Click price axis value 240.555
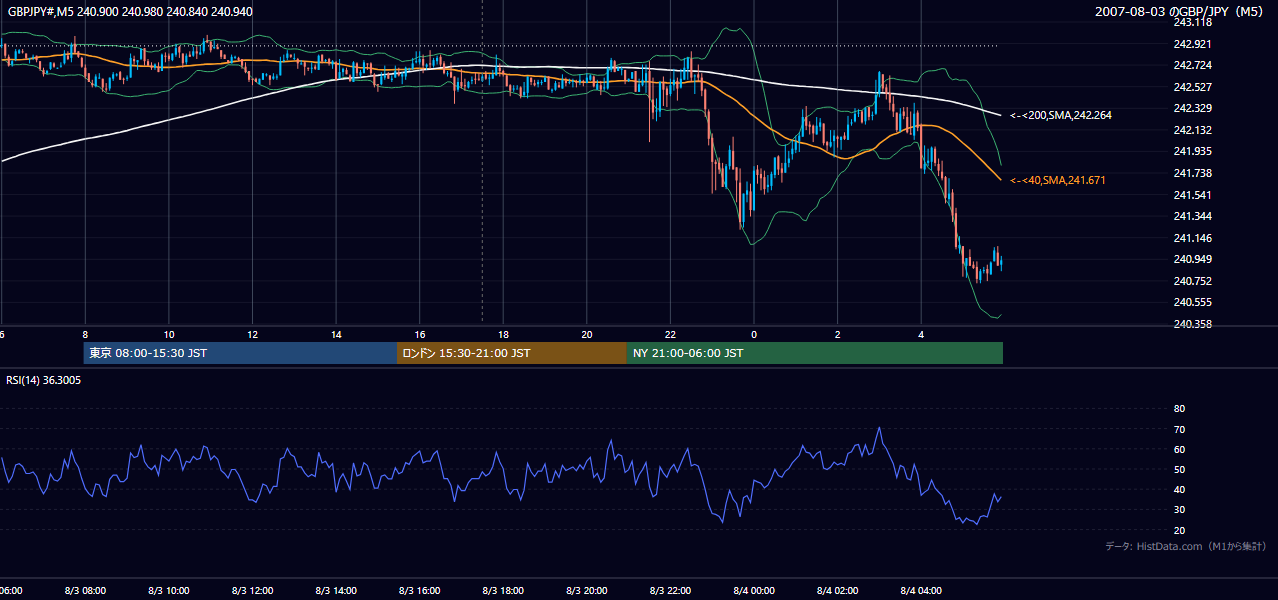 [1192, 302]
